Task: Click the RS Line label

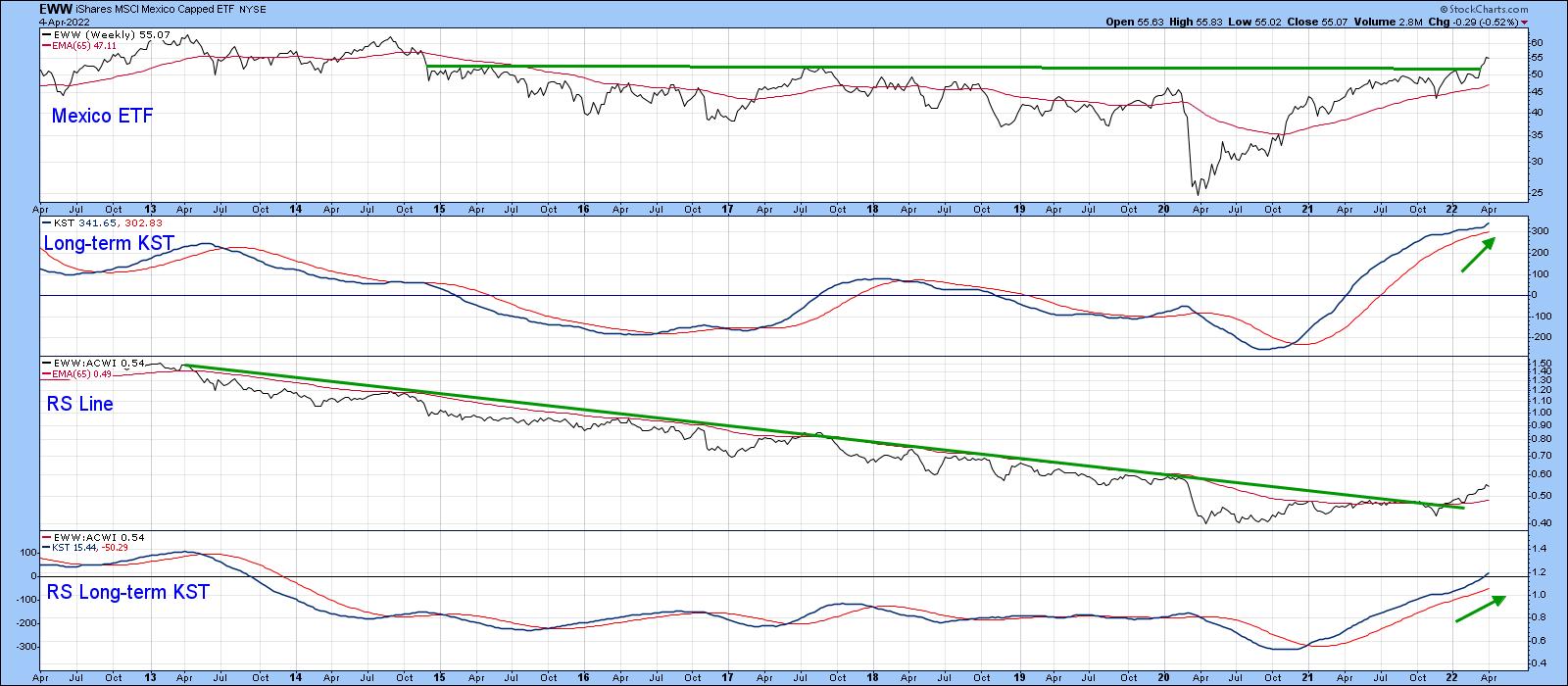Action: click(79, 404)
